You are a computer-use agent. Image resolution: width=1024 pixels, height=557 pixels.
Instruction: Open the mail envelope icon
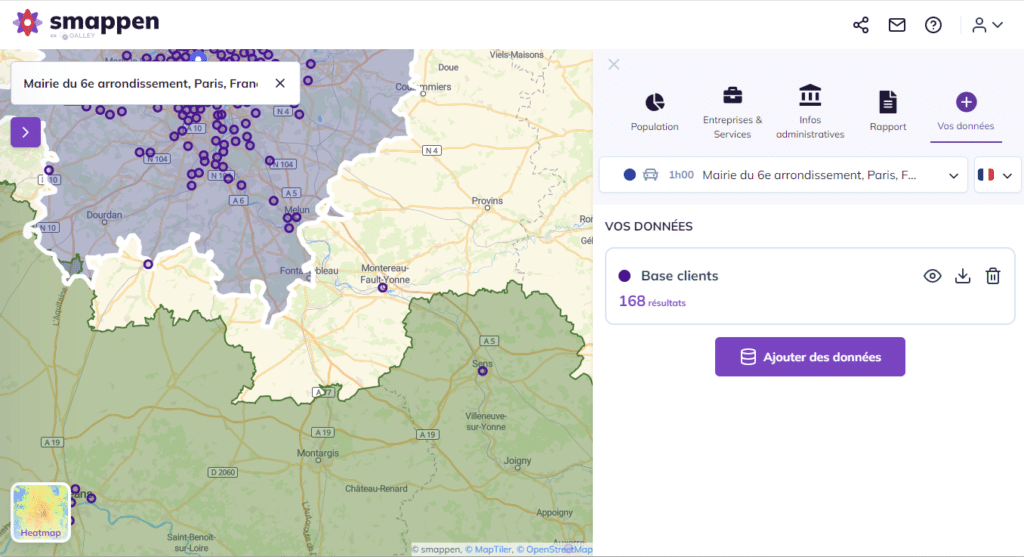click(x=897, y=25)
